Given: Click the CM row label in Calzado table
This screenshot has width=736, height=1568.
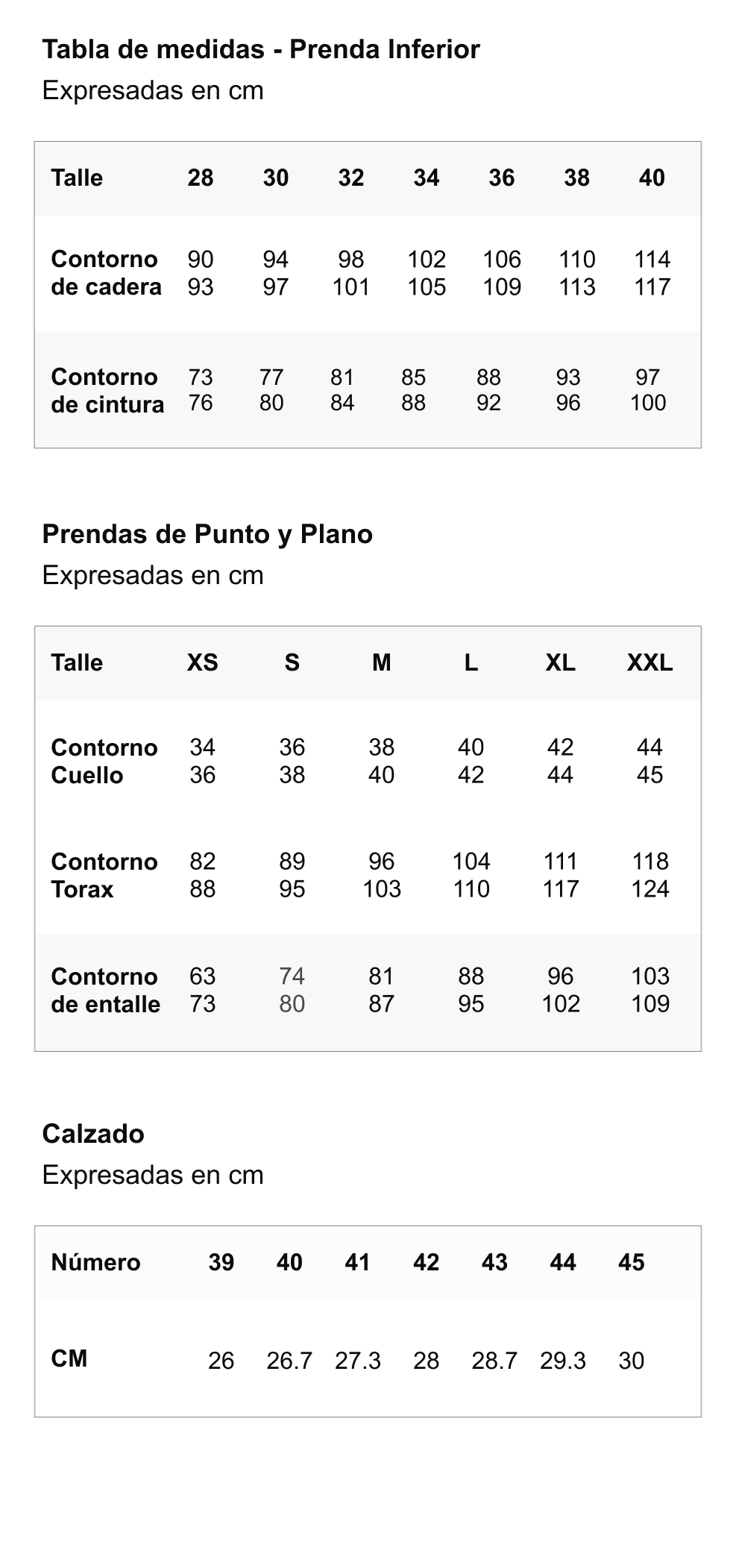Looking at the screenshot, I should 69,1359.
